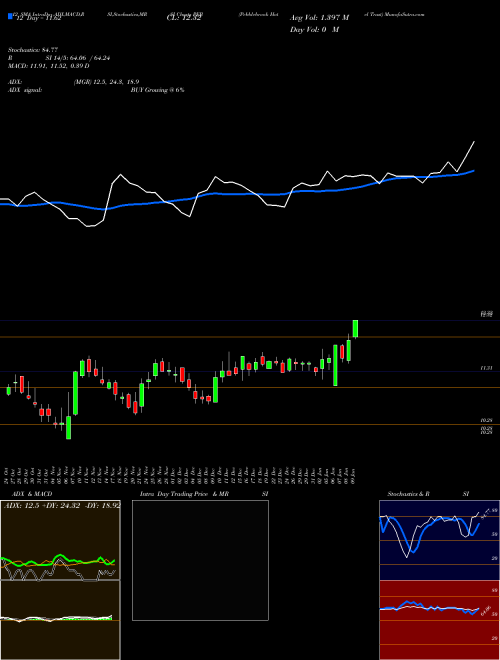This screenshot has width=500, height=660.
Task: Click the right end of the blue SMA line
Action: tap(474, 170)
